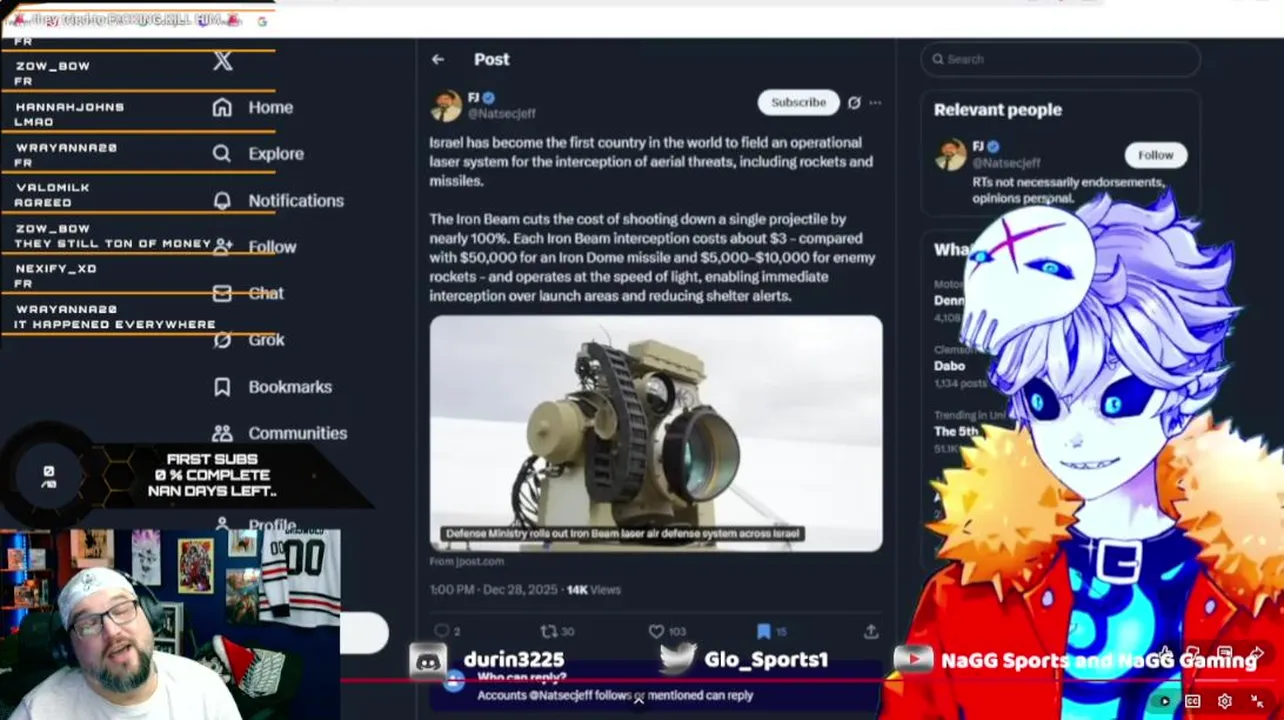The height and width of the screenshot is (720, 1284).
Task: Toggle the blue bookmark on the post
Action: [x=763, y=631]
